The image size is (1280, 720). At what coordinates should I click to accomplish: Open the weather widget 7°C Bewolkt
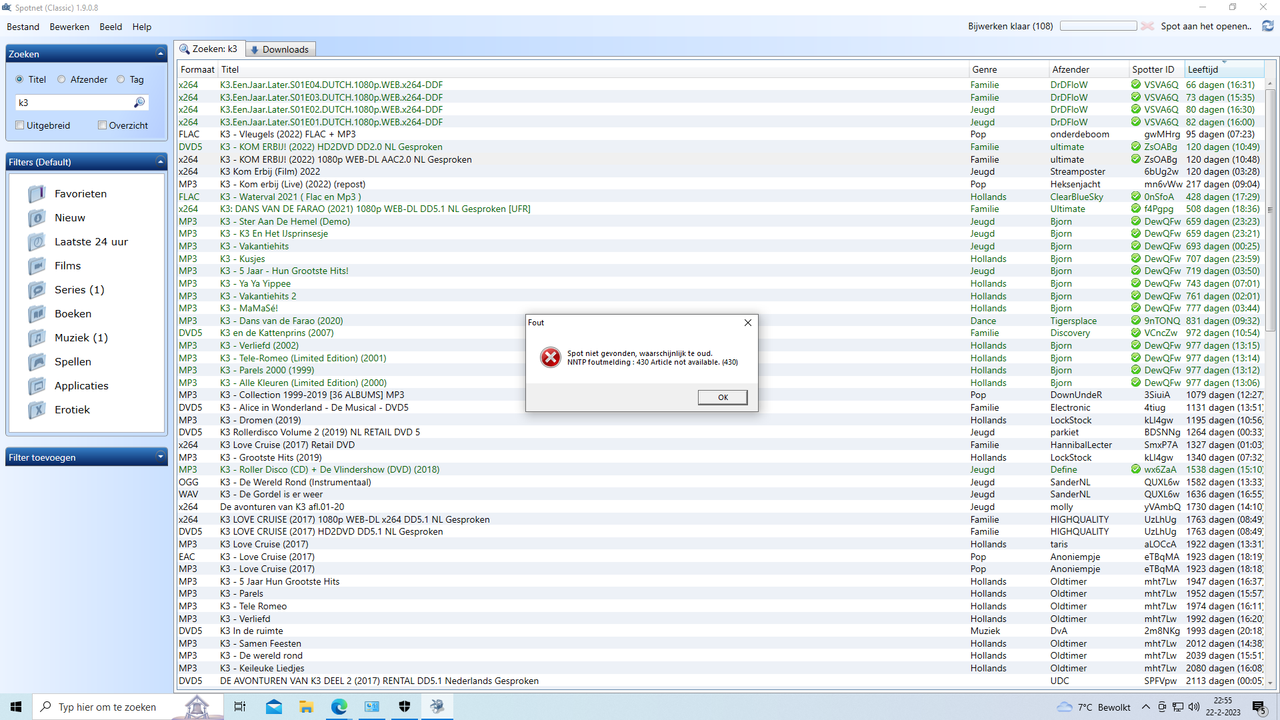click(1094, 707)
